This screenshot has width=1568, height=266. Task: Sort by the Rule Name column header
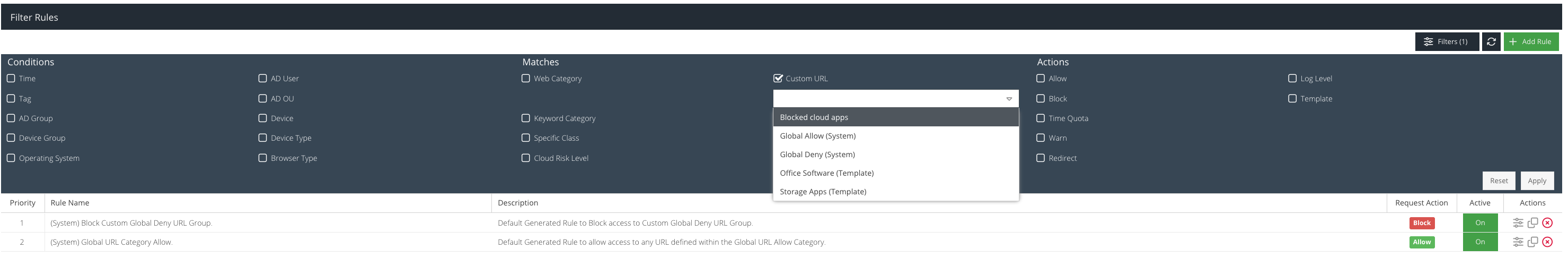70,203
